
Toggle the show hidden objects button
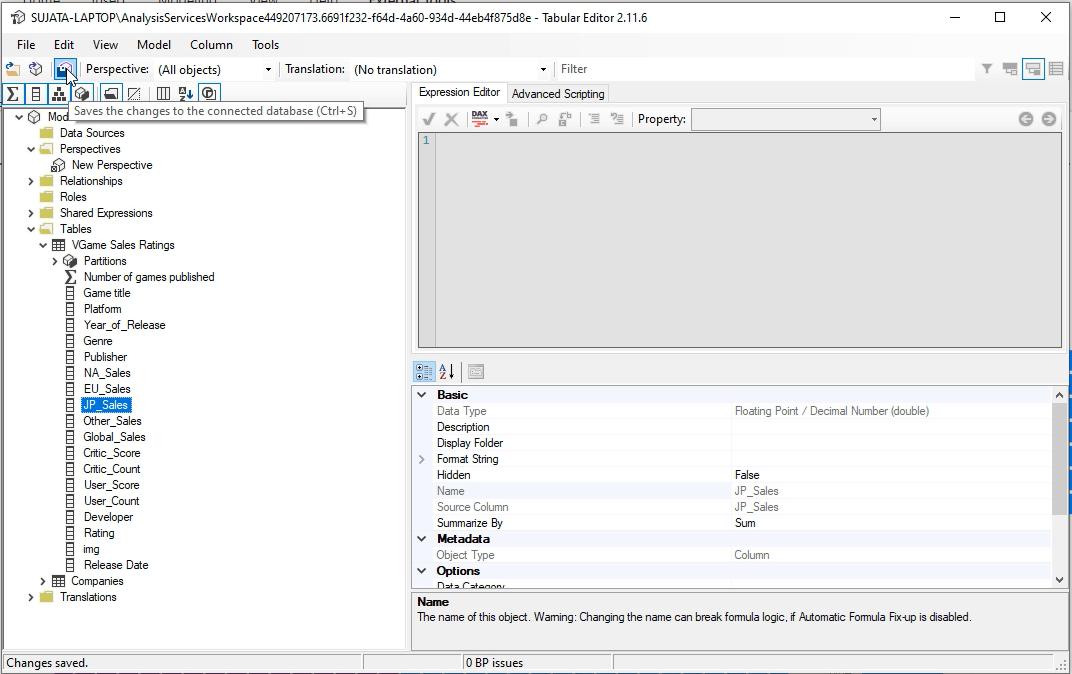tap(134, 94)
